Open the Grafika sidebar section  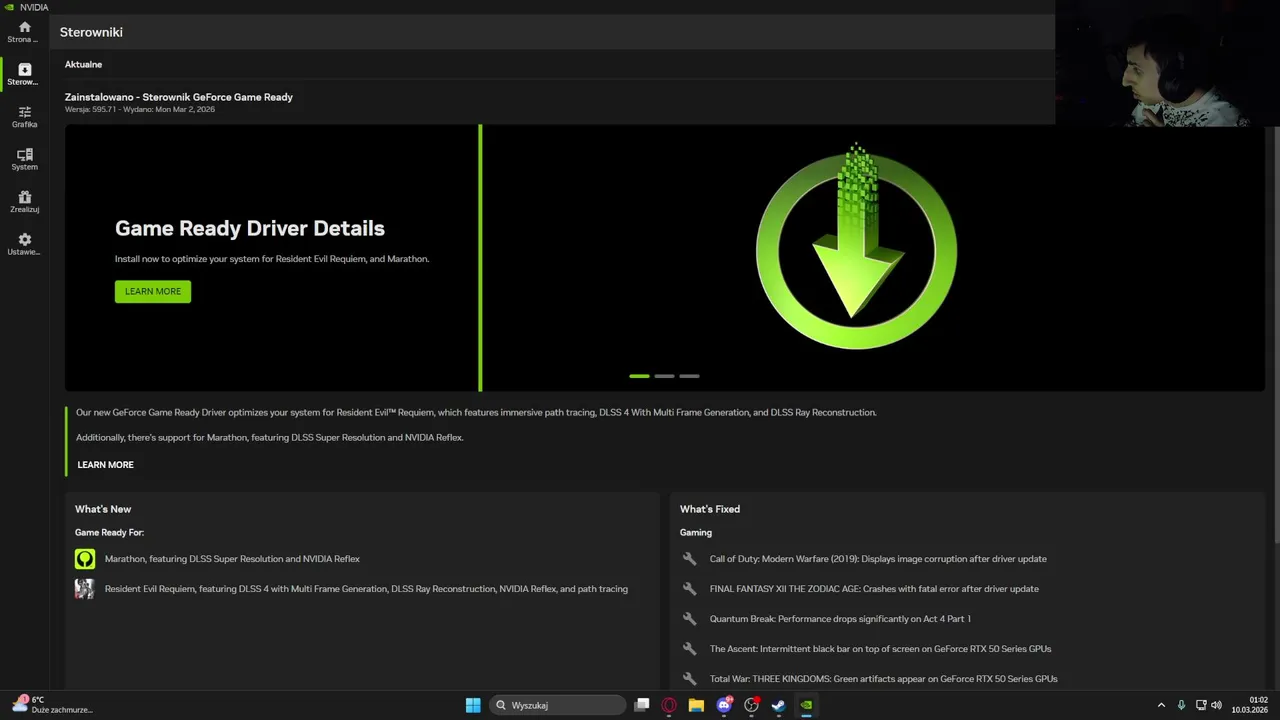(24, 117)
